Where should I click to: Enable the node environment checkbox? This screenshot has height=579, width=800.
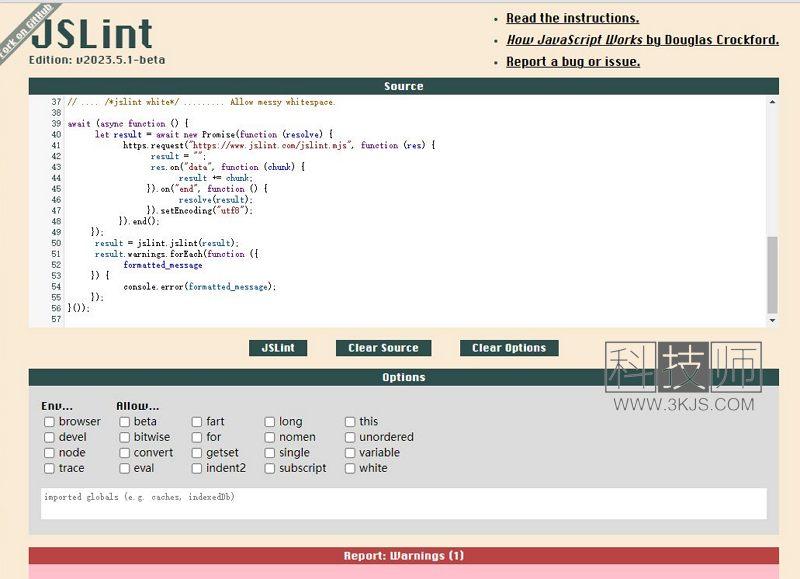tap(49, 453)
